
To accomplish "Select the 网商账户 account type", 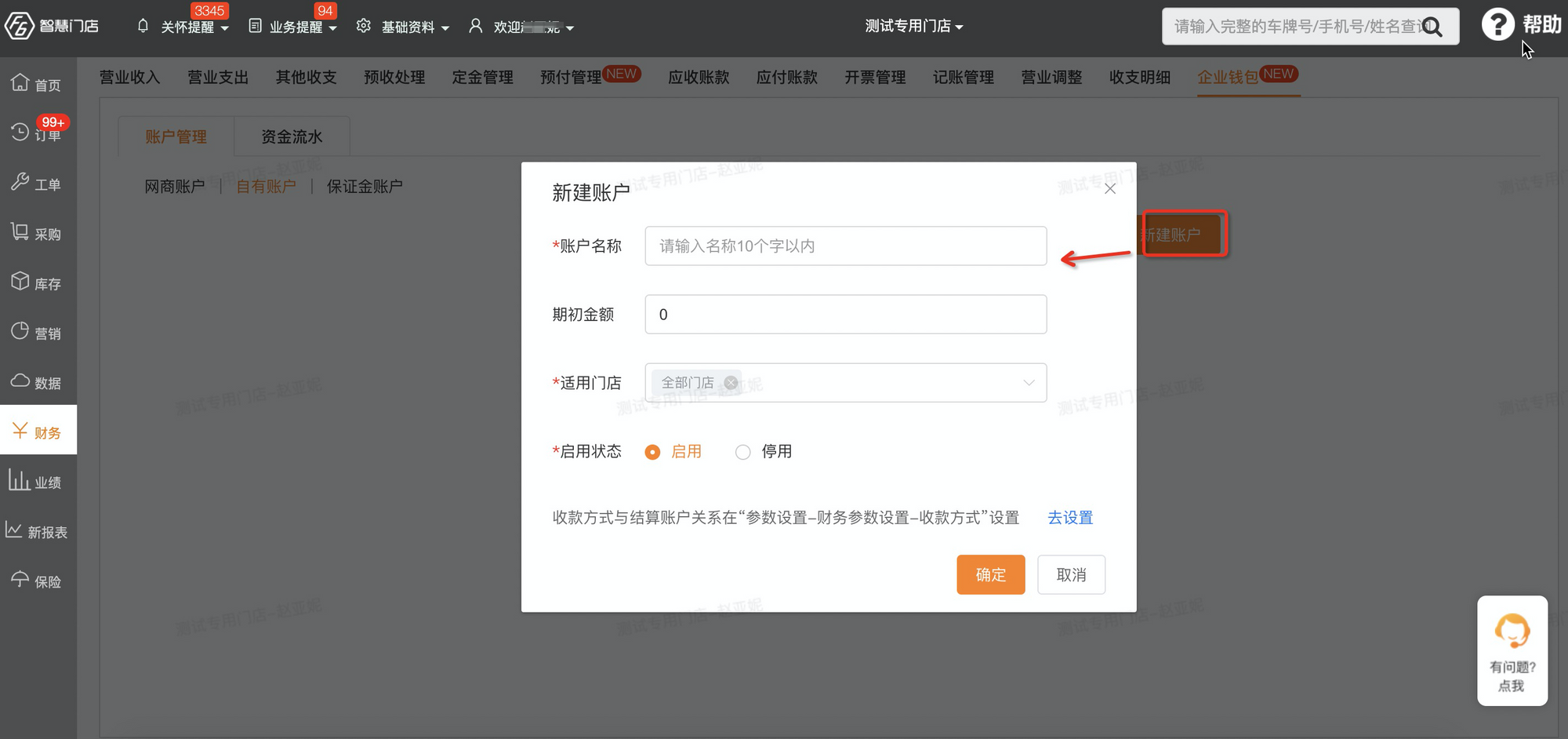I will [175, 186].
